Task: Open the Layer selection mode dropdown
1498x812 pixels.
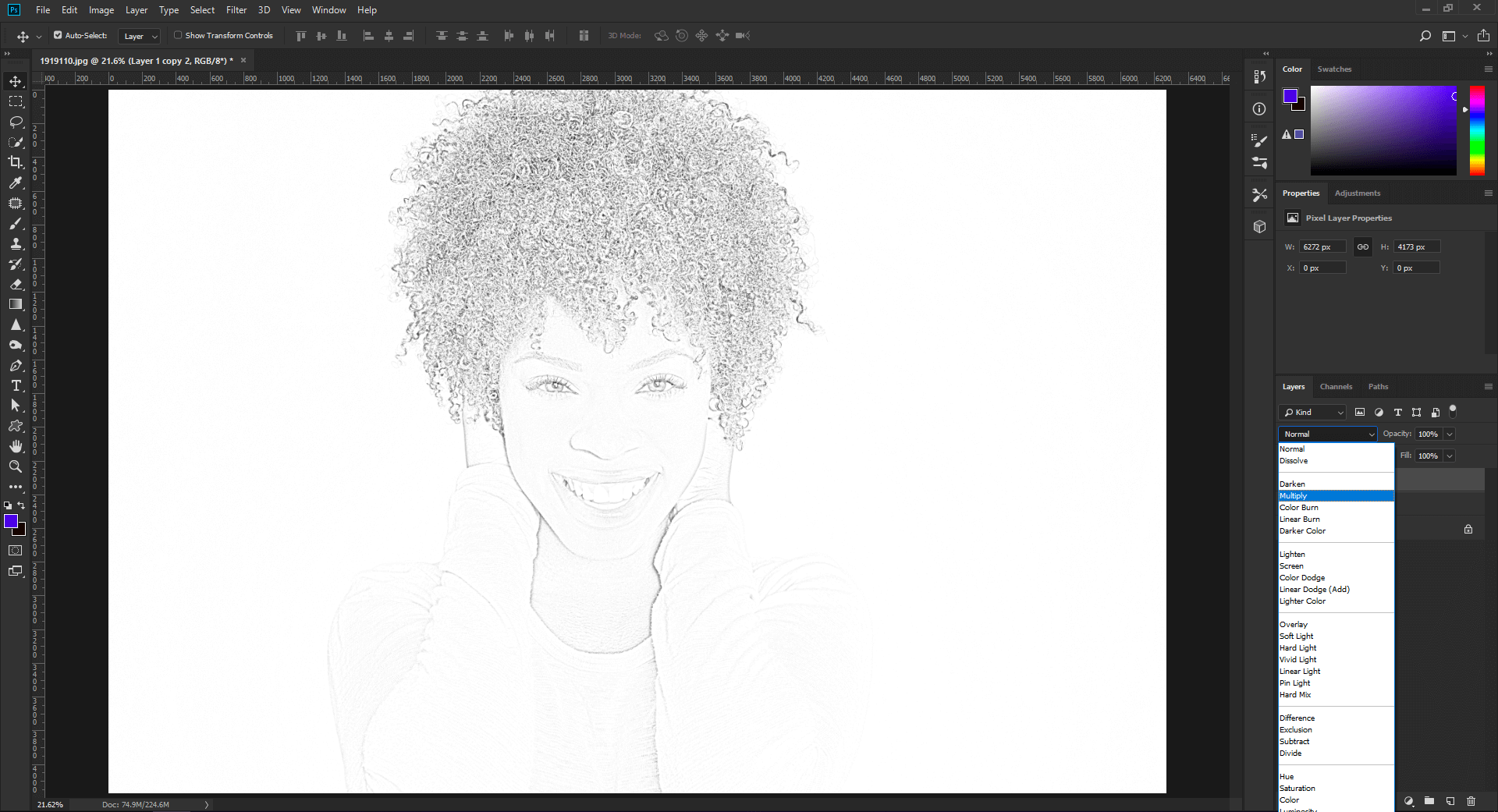Action: [138, 36]
